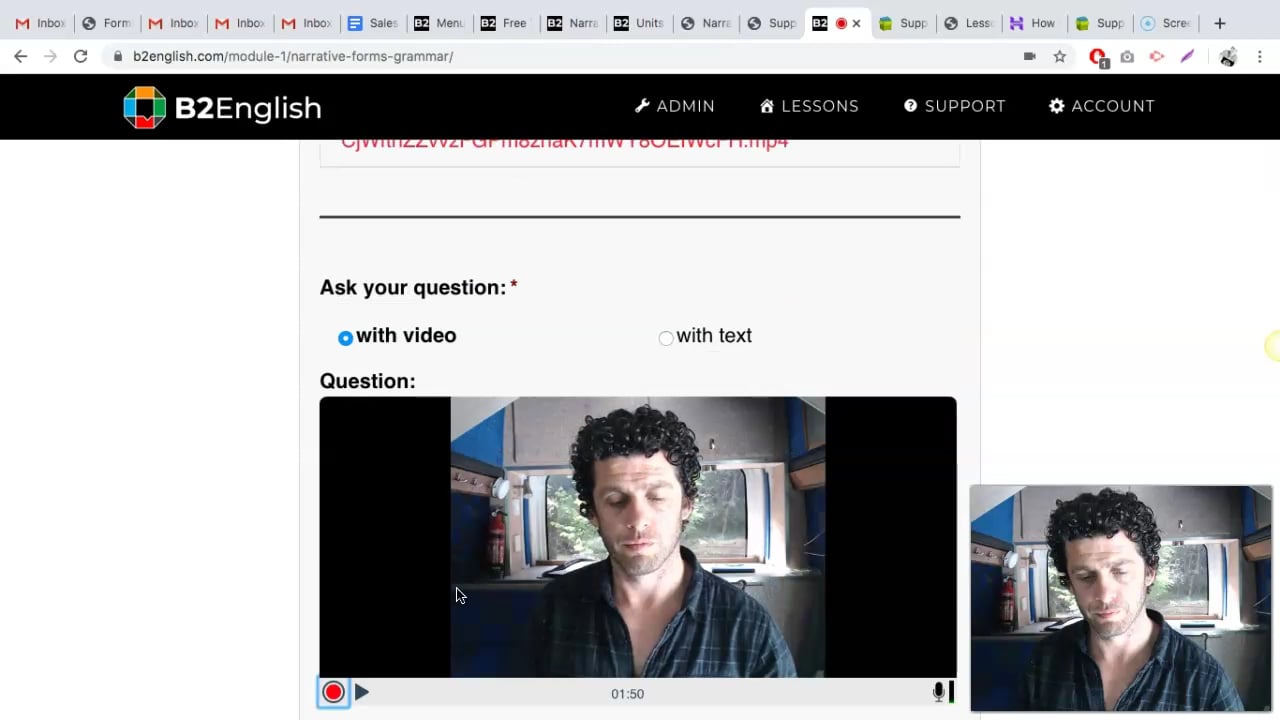
Task: Click the microphone icon in recorder bar
Action: (x=938, y=692)
